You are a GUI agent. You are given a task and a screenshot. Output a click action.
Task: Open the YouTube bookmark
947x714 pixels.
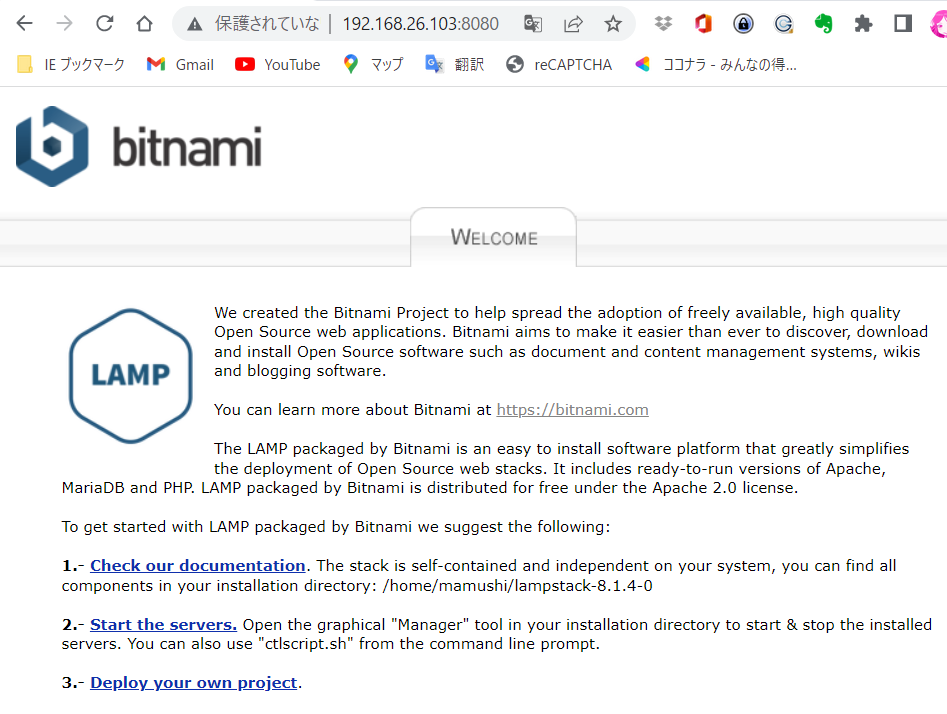tap(277, 64)
